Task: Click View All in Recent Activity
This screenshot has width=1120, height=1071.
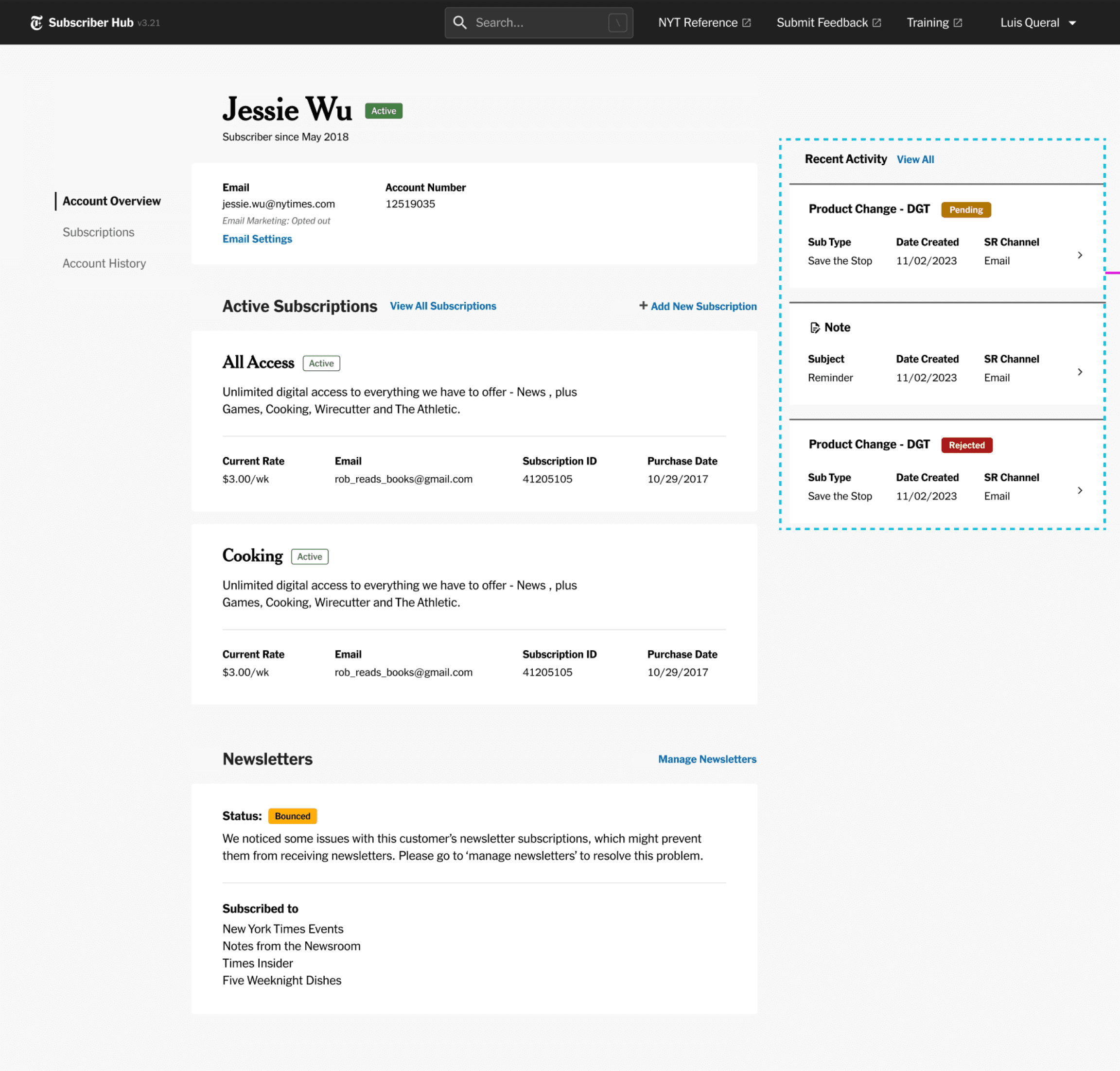Action: point(915,159)
